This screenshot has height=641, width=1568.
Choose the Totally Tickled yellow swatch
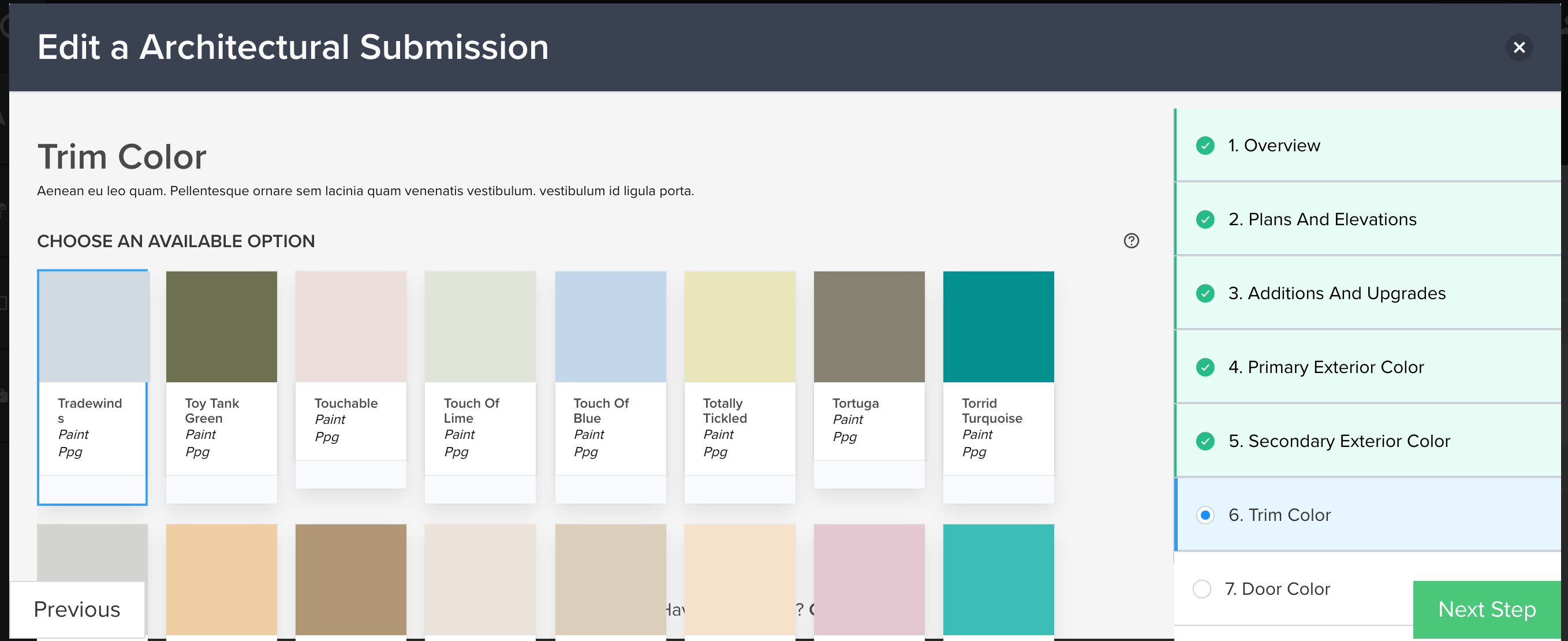coord(740,327)
